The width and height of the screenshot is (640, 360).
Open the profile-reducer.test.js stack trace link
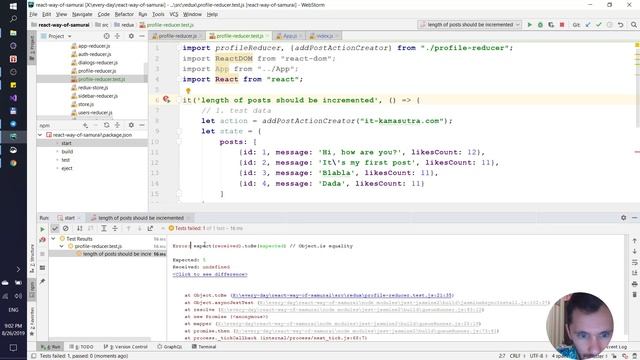click(x=342, y=295)
